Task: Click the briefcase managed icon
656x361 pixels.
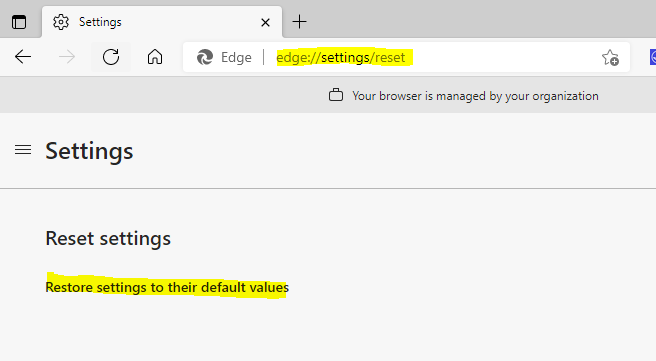Action: (336, 95)
